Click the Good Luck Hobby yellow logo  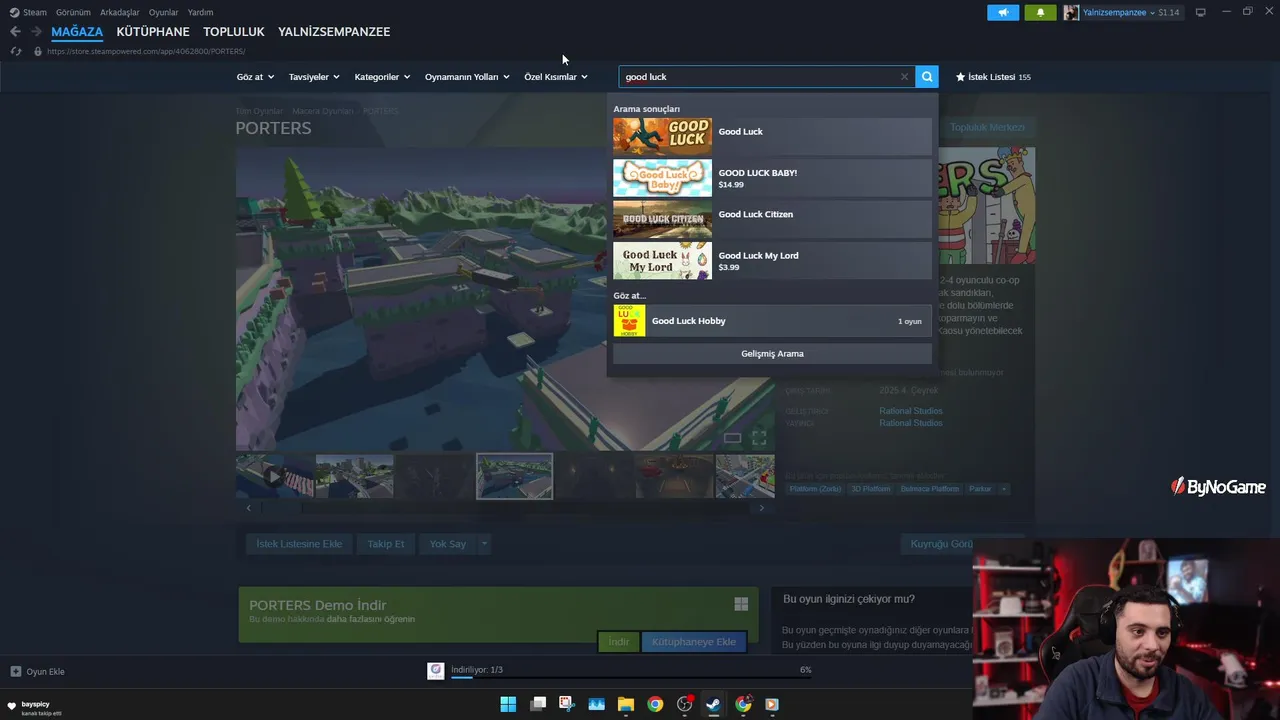(x=629, y=321)
